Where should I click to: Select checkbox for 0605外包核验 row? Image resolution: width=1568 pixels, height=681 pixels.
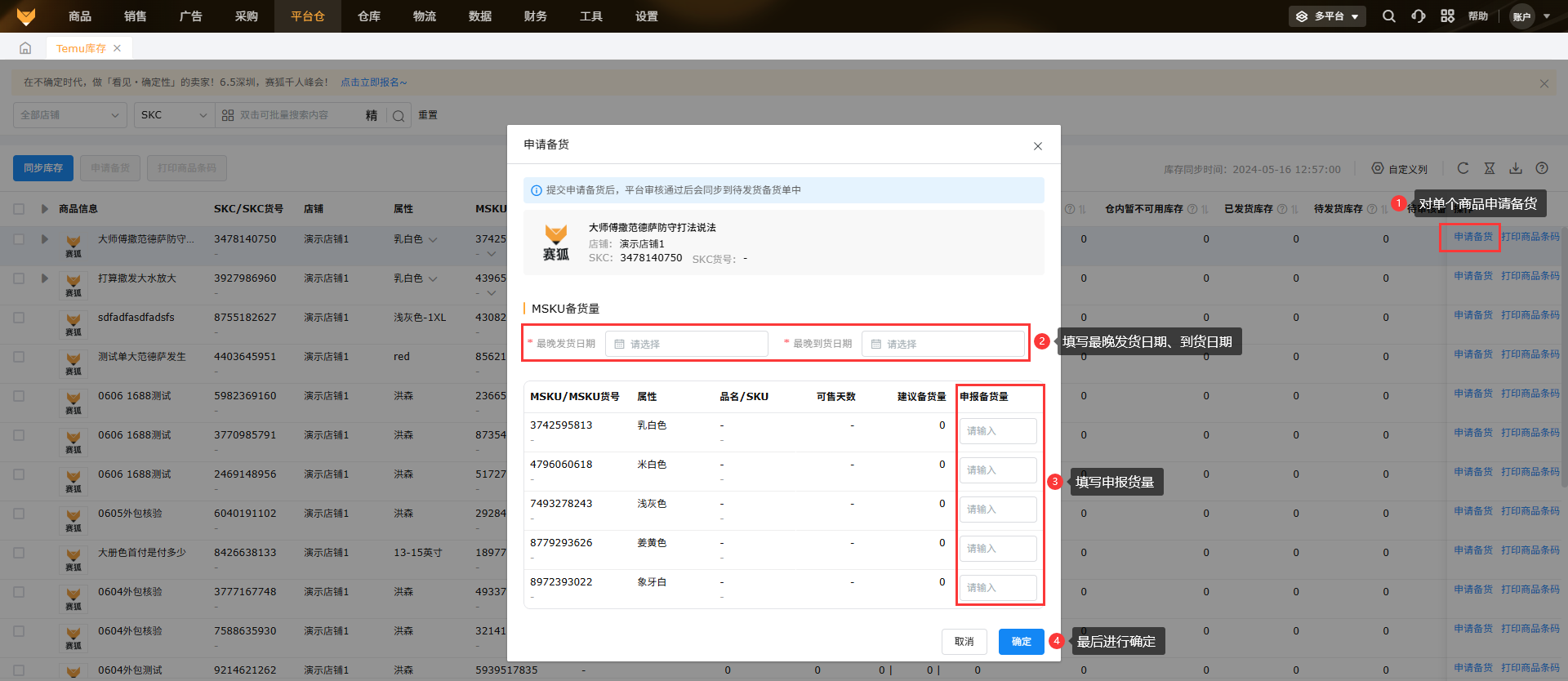19,514
